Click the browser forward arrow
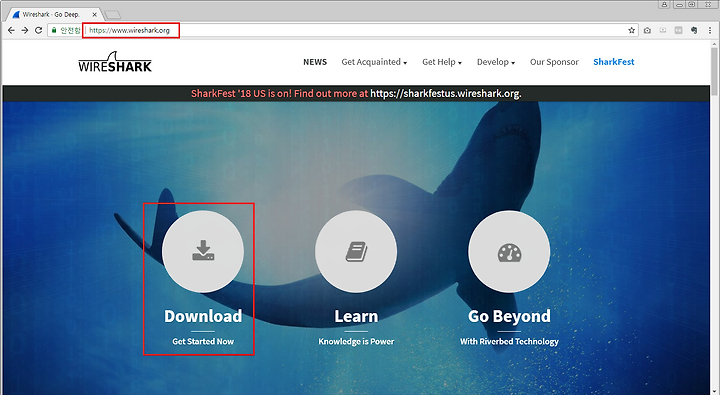Viewport: 720px width, 395px height. (25, 30)
